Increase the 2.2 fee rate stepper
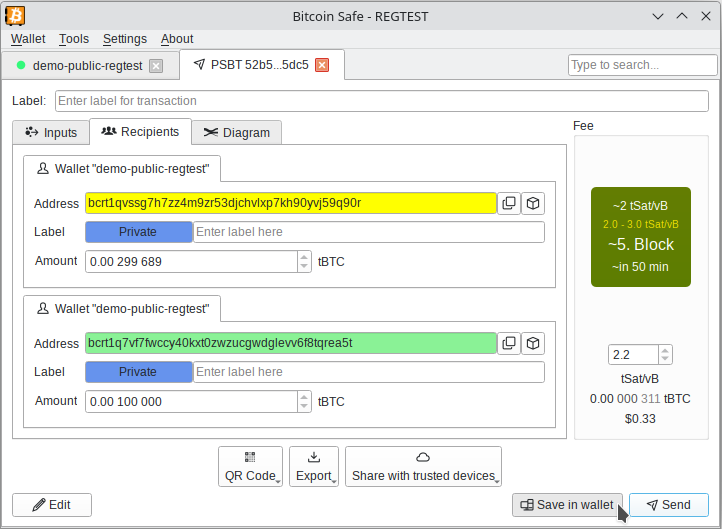Viewport: 722px width, 529px height. (x=665, y=350)
